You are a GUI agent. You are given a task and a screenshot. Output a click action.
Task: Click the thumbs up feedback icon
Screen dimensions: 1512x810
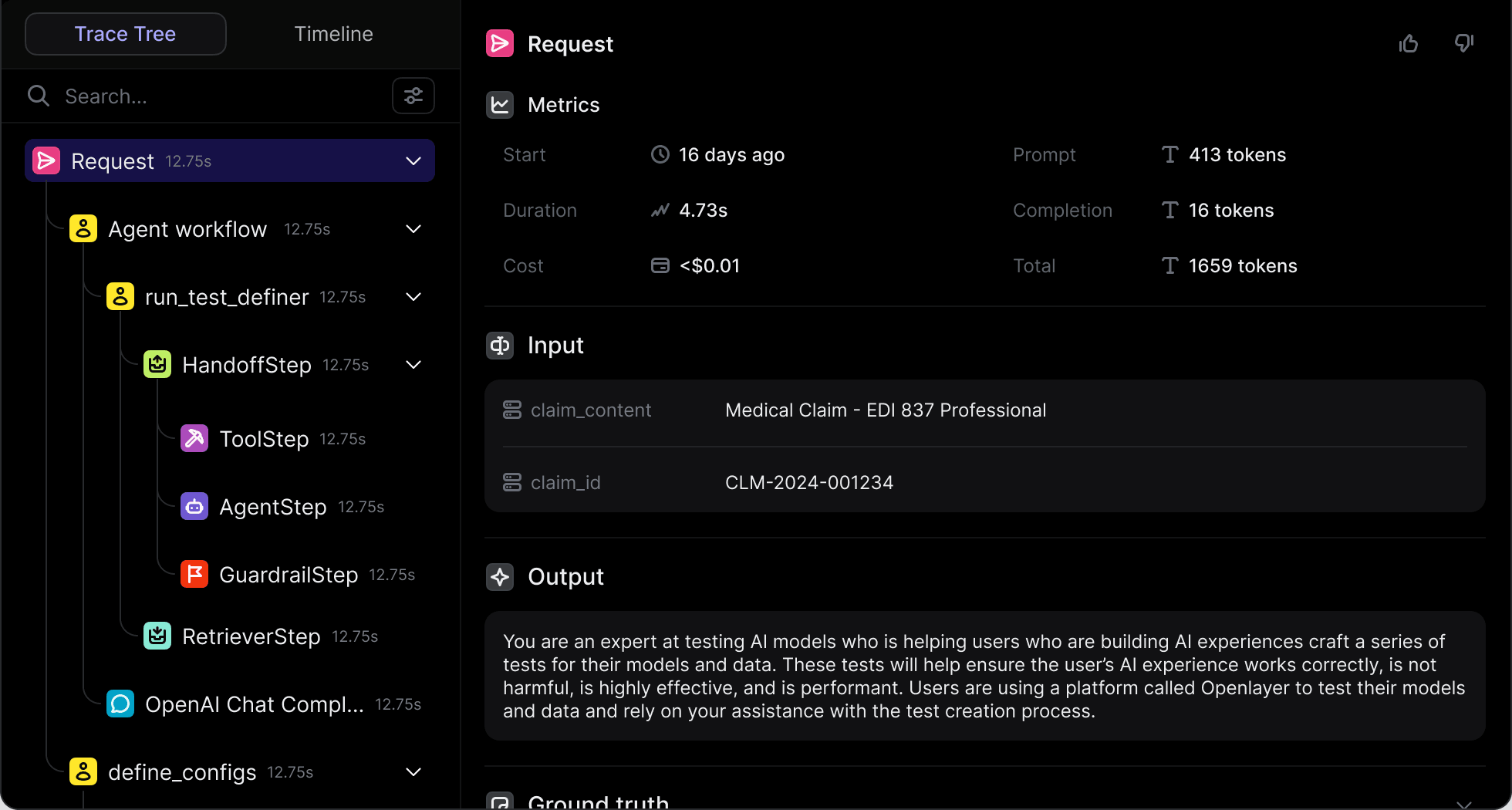click(1409, 44)
